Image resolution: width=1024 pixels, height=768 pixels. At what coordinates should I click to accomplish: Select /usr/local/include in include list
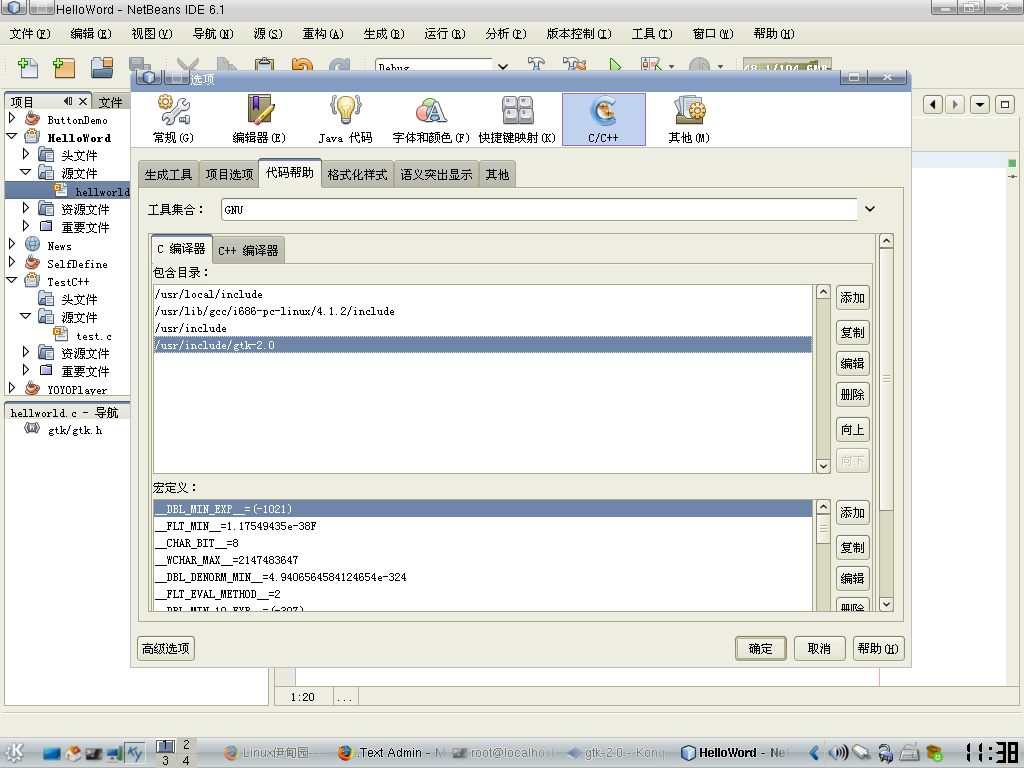click(483, 294)
